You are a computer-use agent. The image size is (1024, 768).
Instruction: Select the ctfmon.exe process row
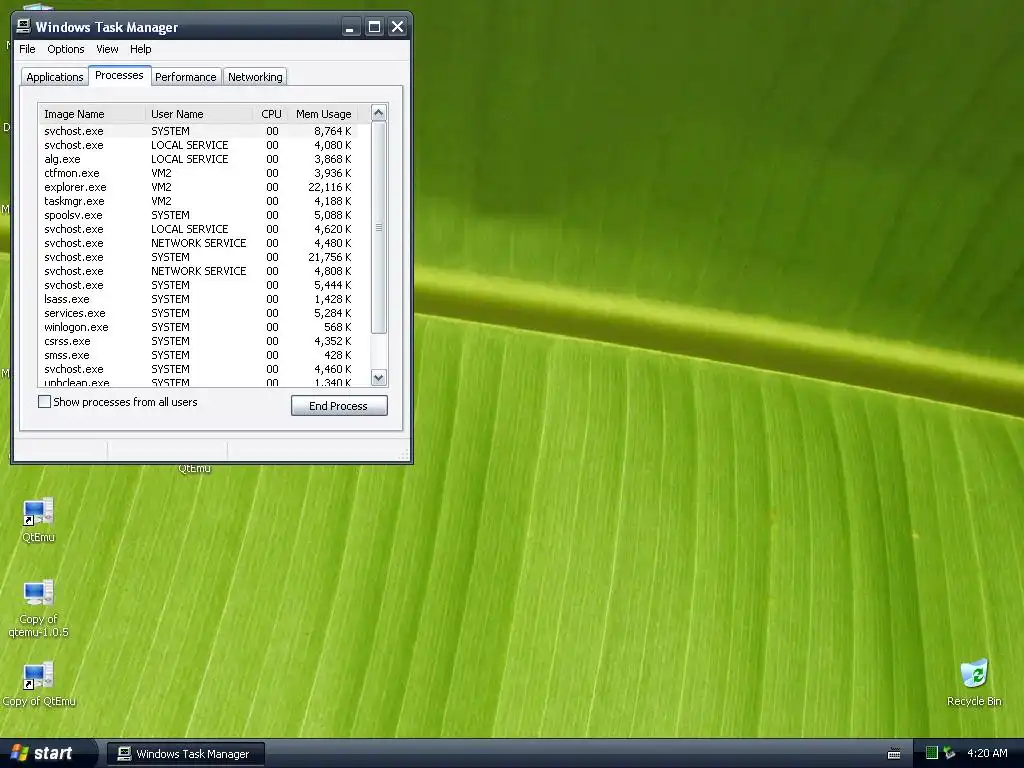pos(198,173)
